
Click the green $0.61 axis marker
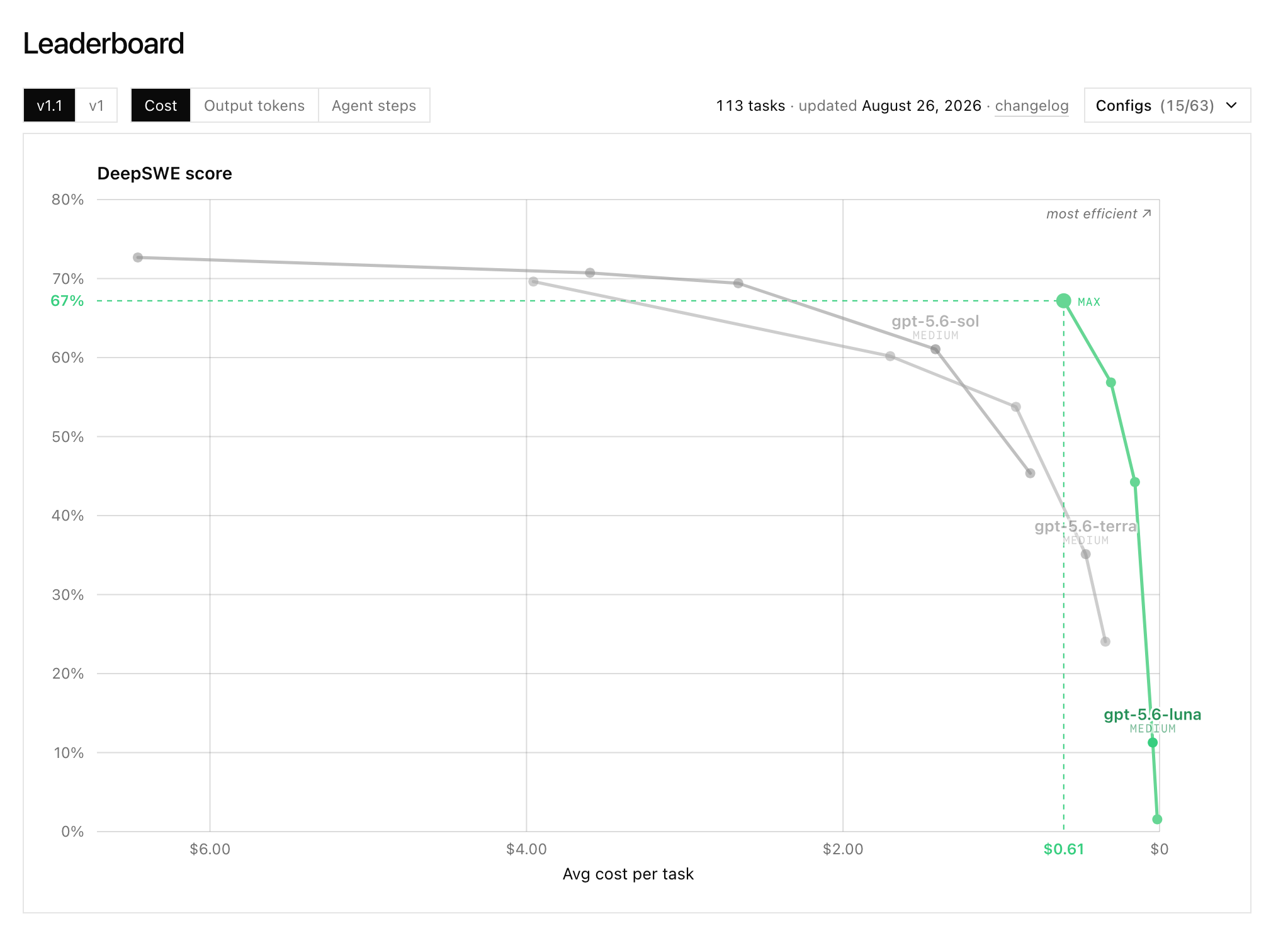(x=1064, y=849)
